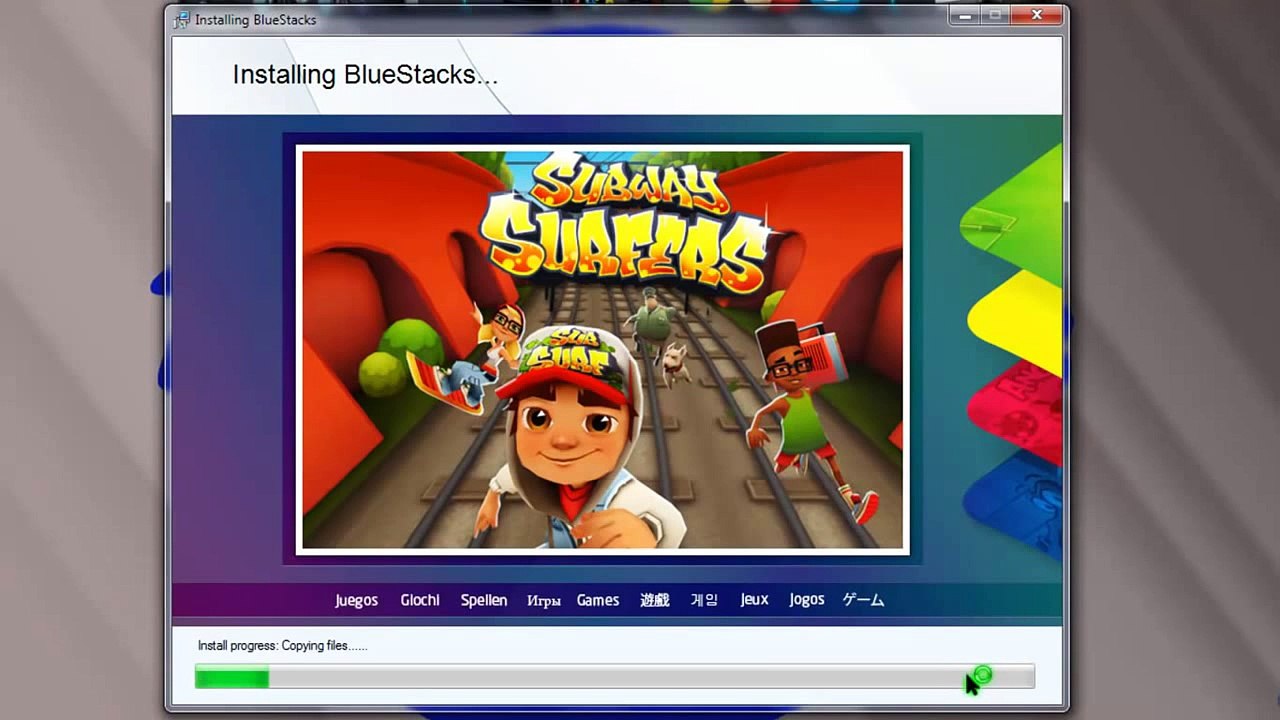Click the "게임" label
This screenshot has width=1280, height=720.
coord(705,600)
